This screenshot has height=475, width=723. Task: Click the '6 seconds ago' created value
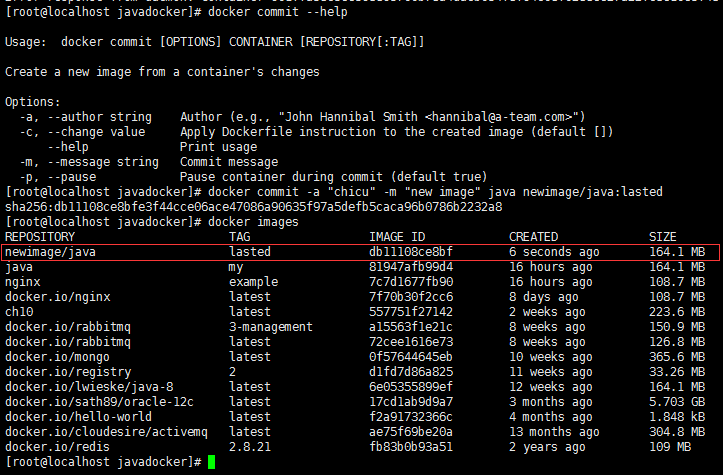(x=554, y=252)
